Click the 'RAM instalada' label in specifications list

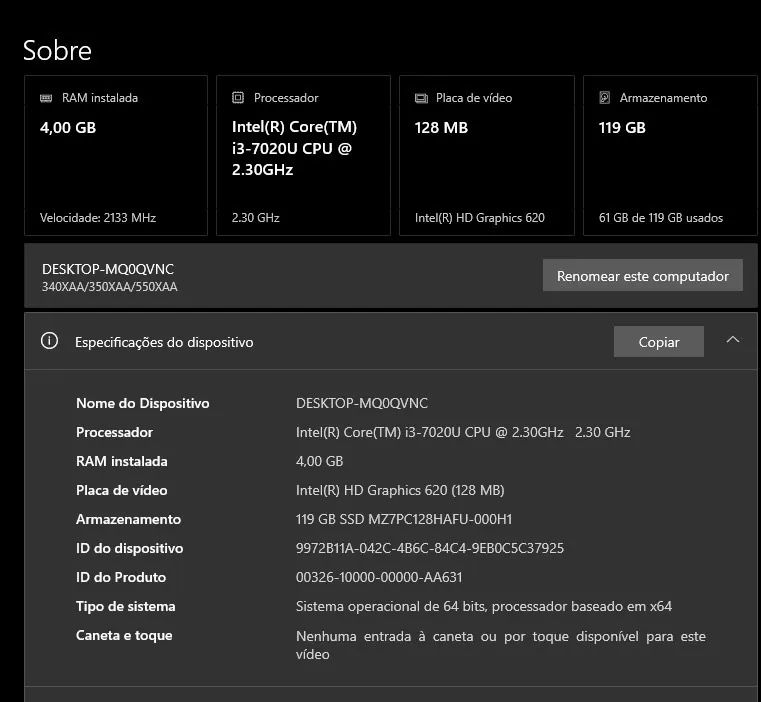[122, 461]
